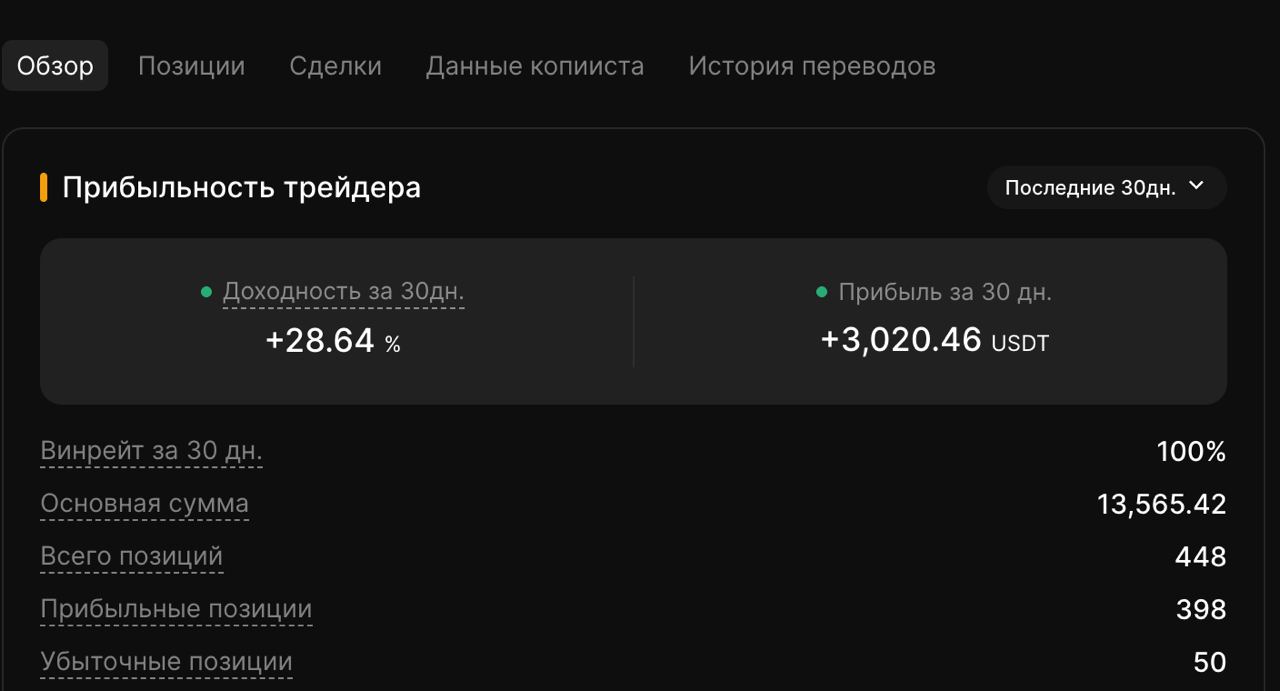Click the Прибыльность трейдера heading

[x=241, y=187]
